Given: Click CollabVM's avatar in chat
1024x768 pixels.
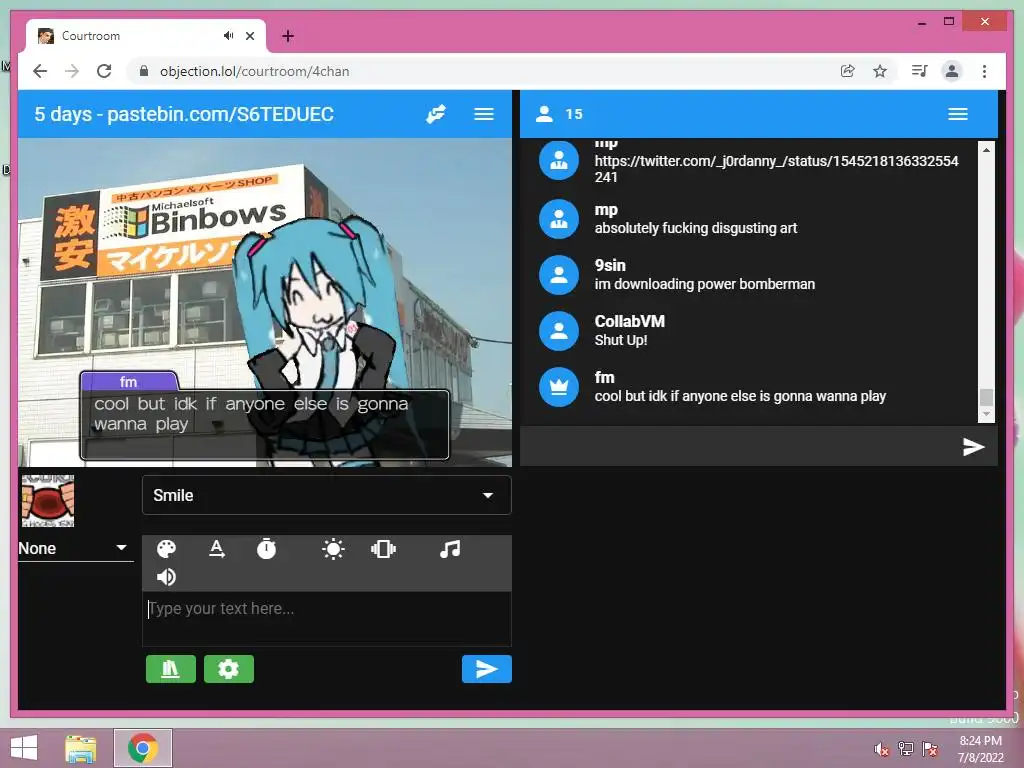Looking at the screenshot, I should click(x=558, y=330).
